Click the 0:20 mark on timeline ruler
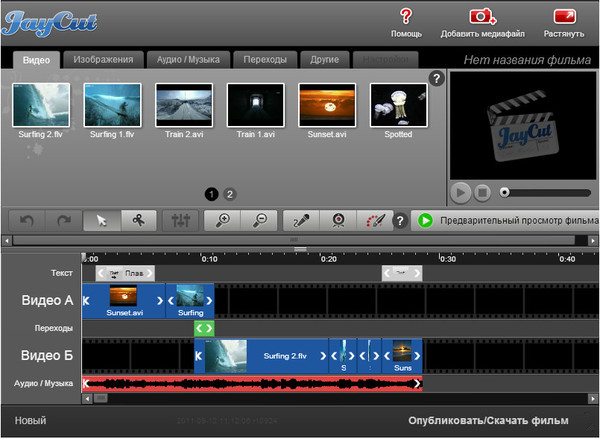The width and height of the screenshot is (600, 439). click(328, 259)
